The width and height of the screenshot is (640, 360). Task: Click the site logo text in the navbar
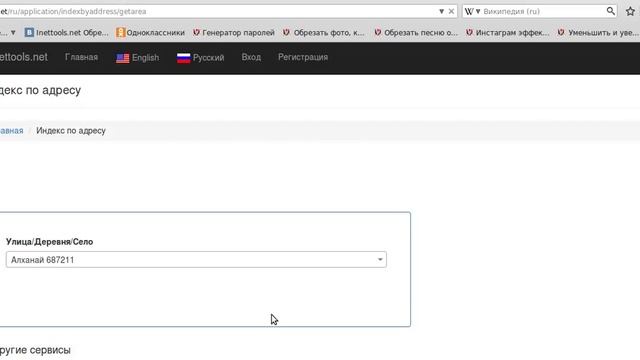tap(24, 57)
